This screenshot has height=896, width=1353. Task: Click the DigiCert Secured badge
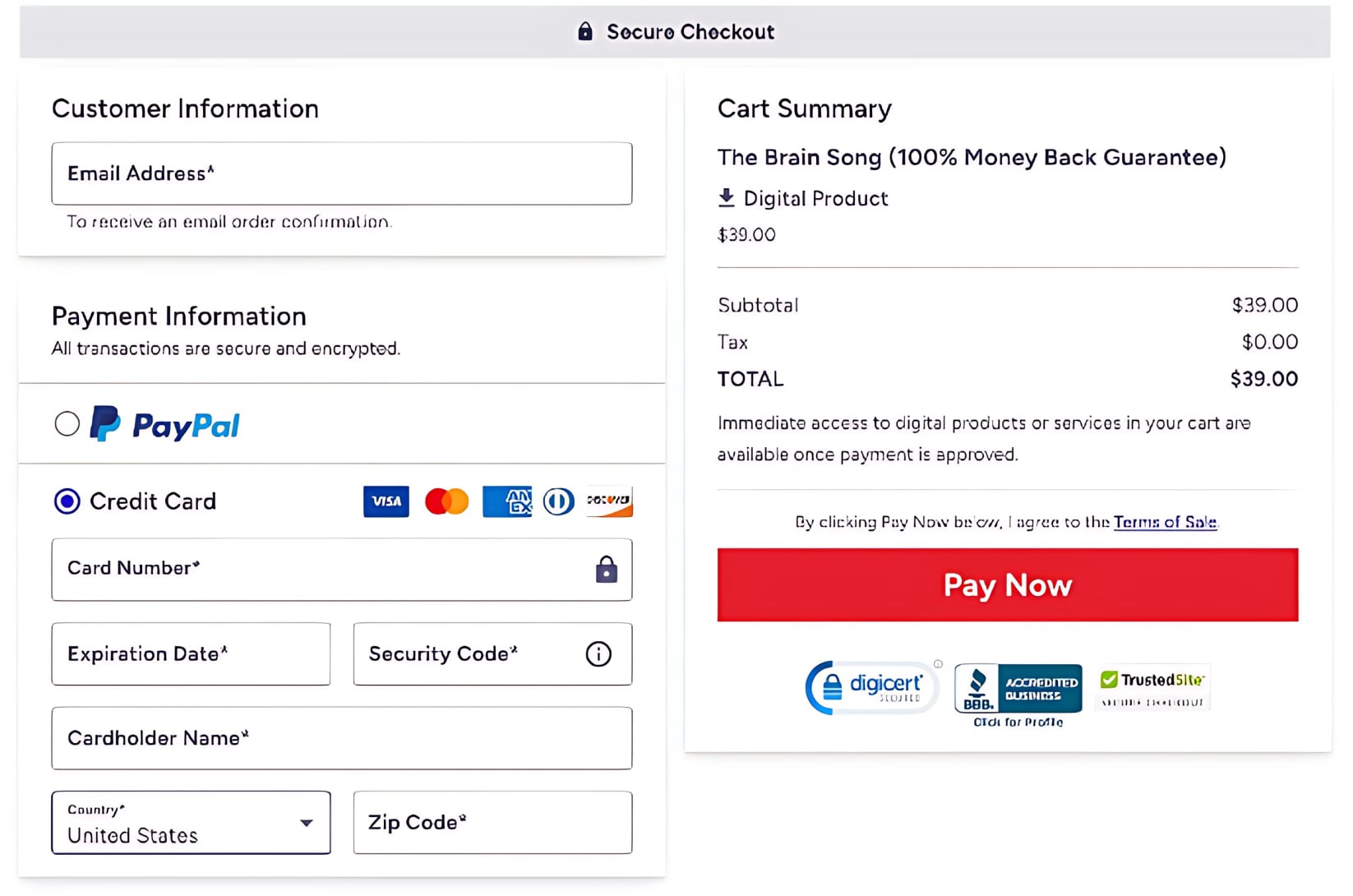871,687
